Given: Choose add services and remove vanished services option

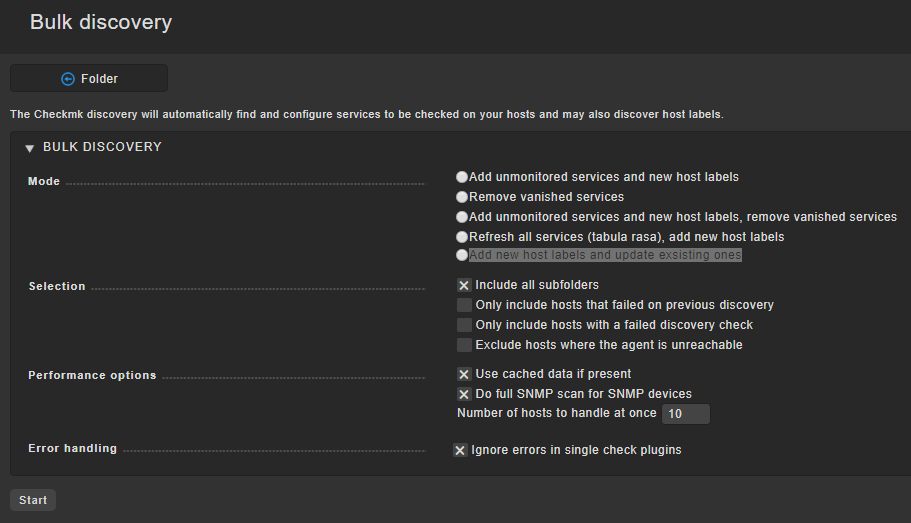Looking at the screenshot, I should [462, 217].
